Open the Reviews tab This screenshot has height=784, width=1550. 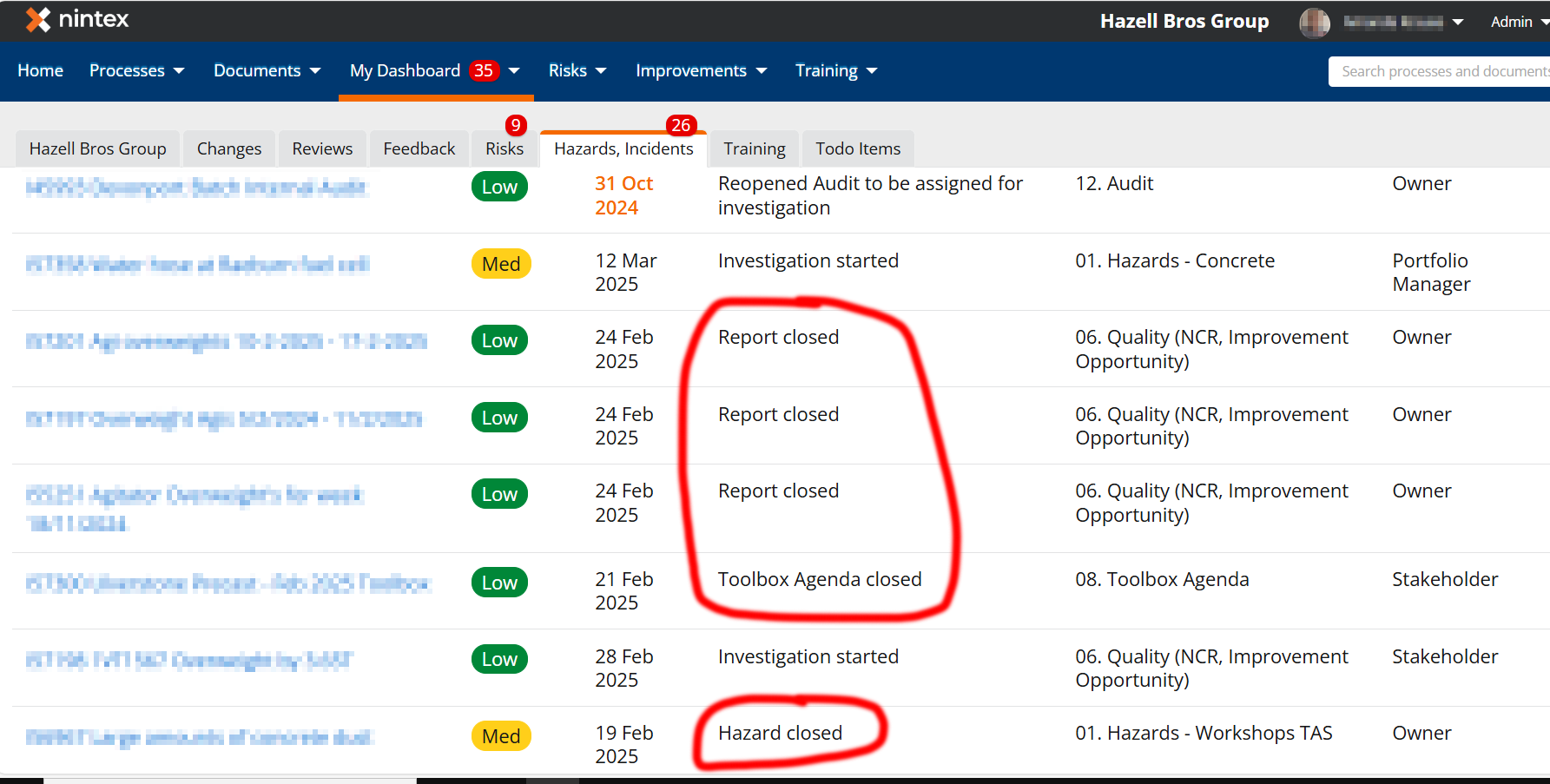point(322,148)
